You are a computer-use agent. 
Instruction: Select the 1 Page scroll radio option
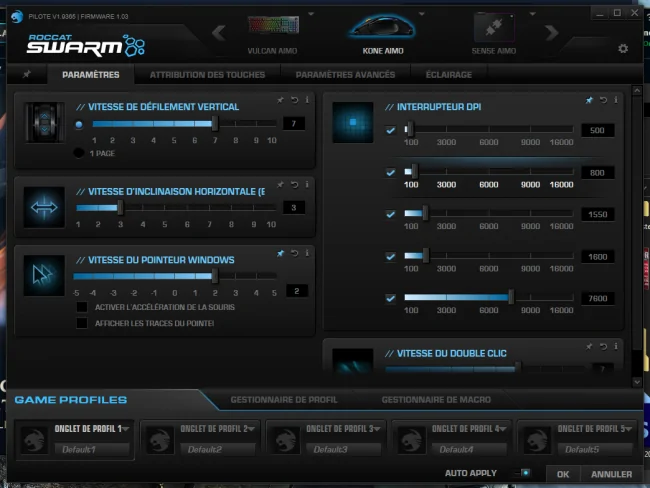point(78,153)
